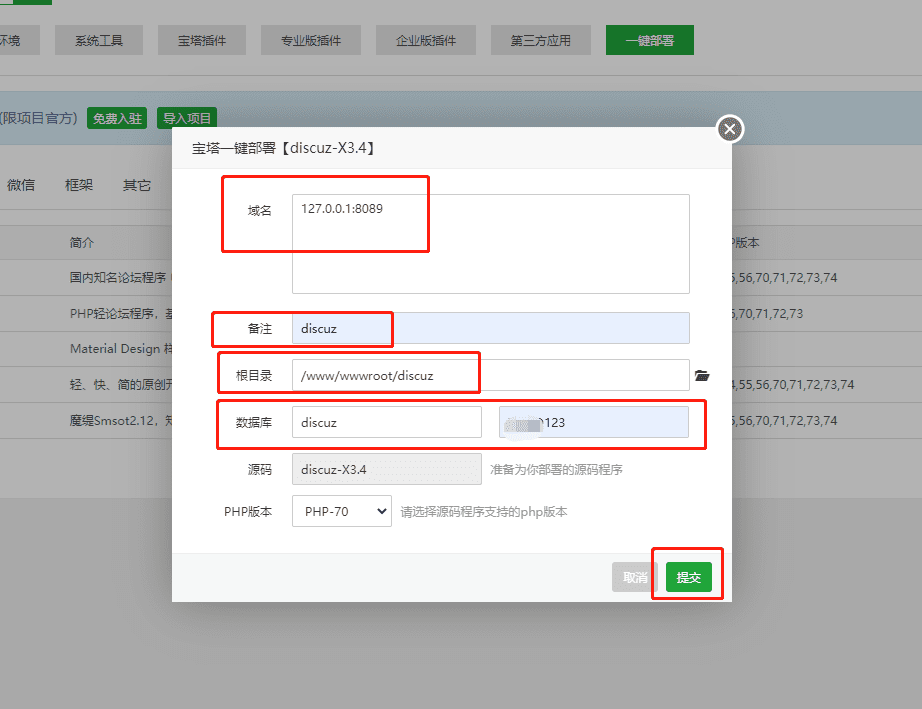Select the 专业版插件 tab
Viewport: 922px width, 709px height.
click(310, 40)
